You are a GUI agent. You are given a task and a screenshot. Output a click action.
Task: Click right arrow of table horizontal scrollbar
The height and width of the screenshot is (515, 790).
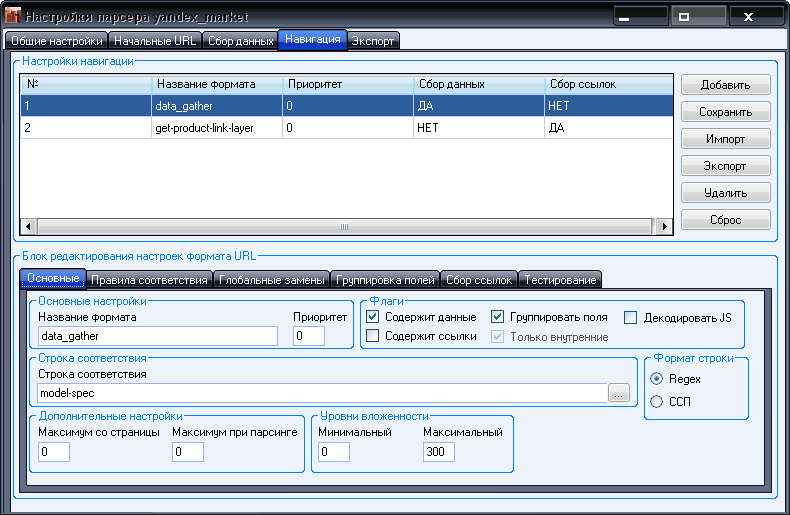(664, 227)
